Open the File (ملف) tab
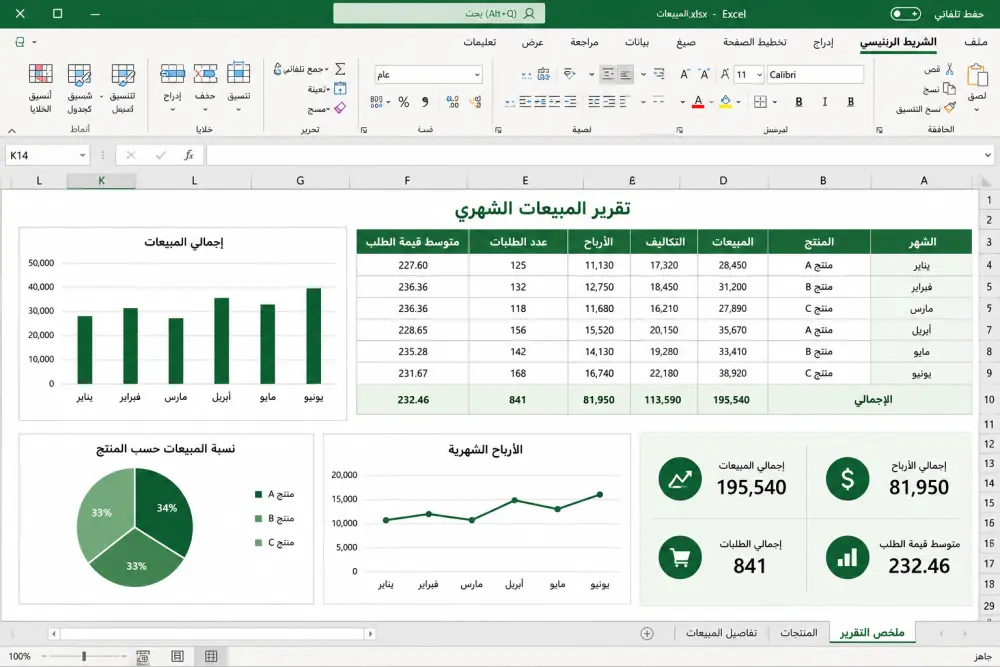 click(976, 42)
